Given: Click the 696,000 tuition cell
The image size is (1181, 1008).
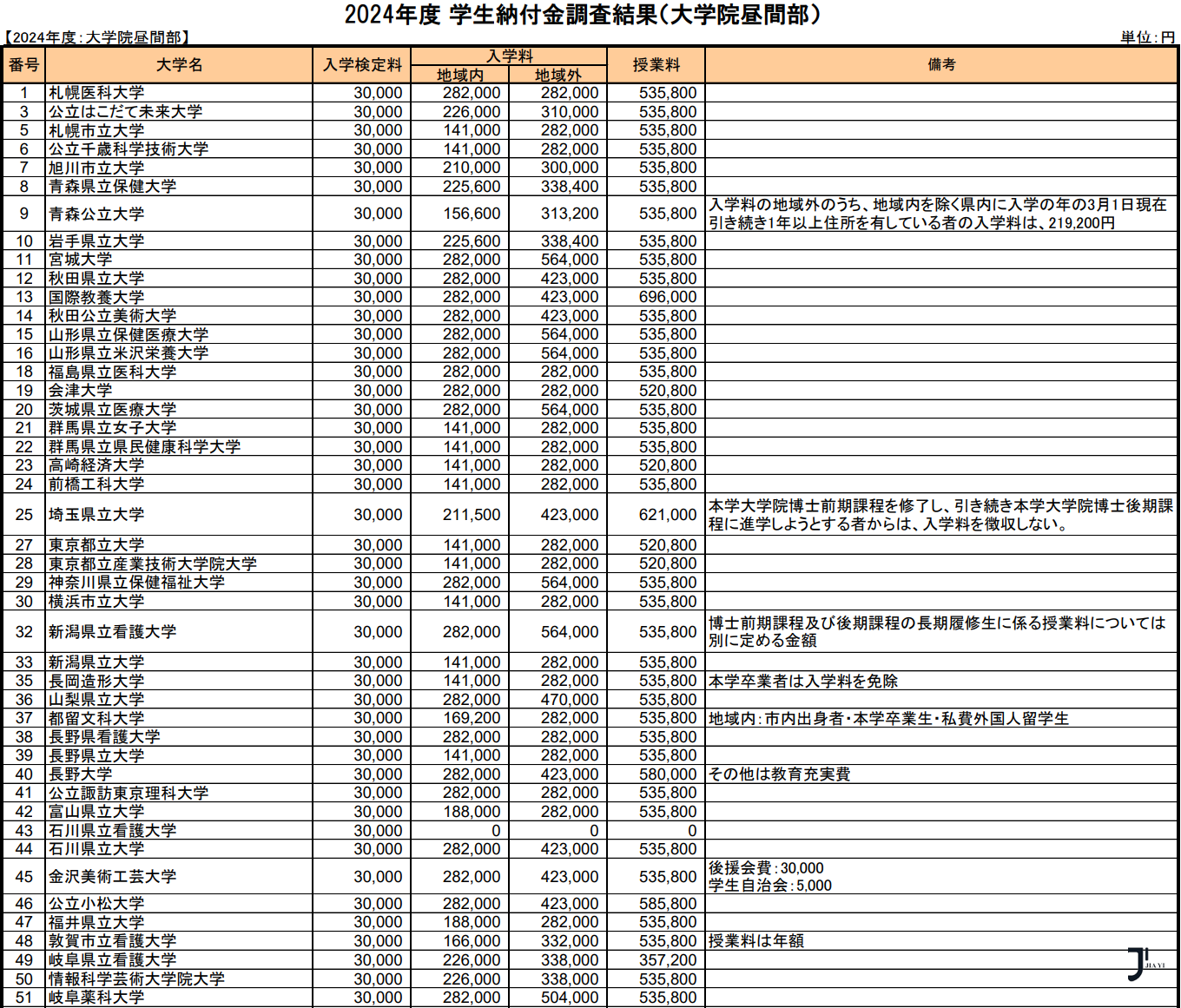Looking at the screenshot, I should [667, 297].
